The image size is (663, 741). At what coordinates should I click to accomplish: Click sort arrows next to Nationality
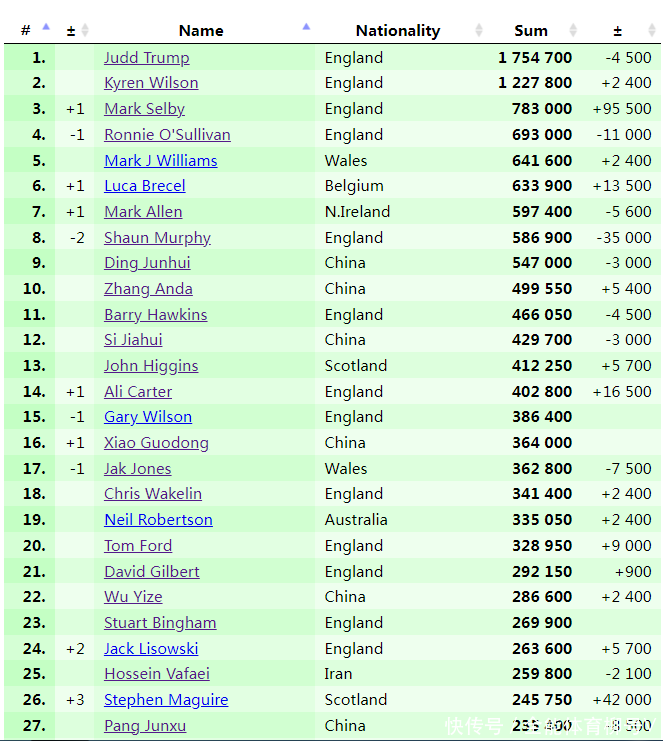click(x=478, y=30)
